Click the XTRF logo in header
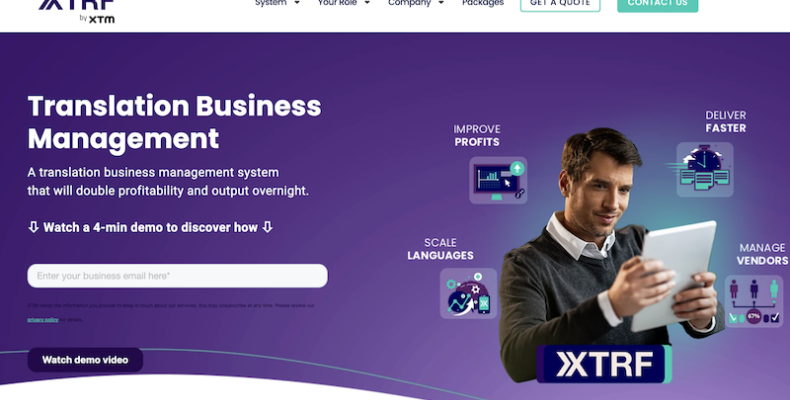 [77, 10]
